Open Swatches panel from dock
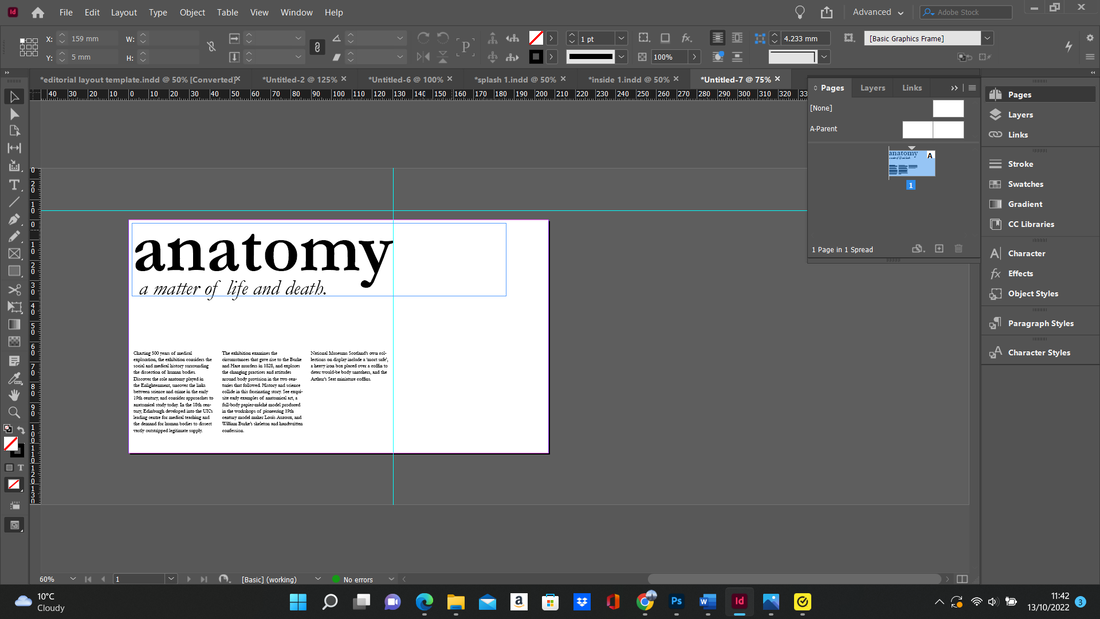 (x=1025, y=184)
